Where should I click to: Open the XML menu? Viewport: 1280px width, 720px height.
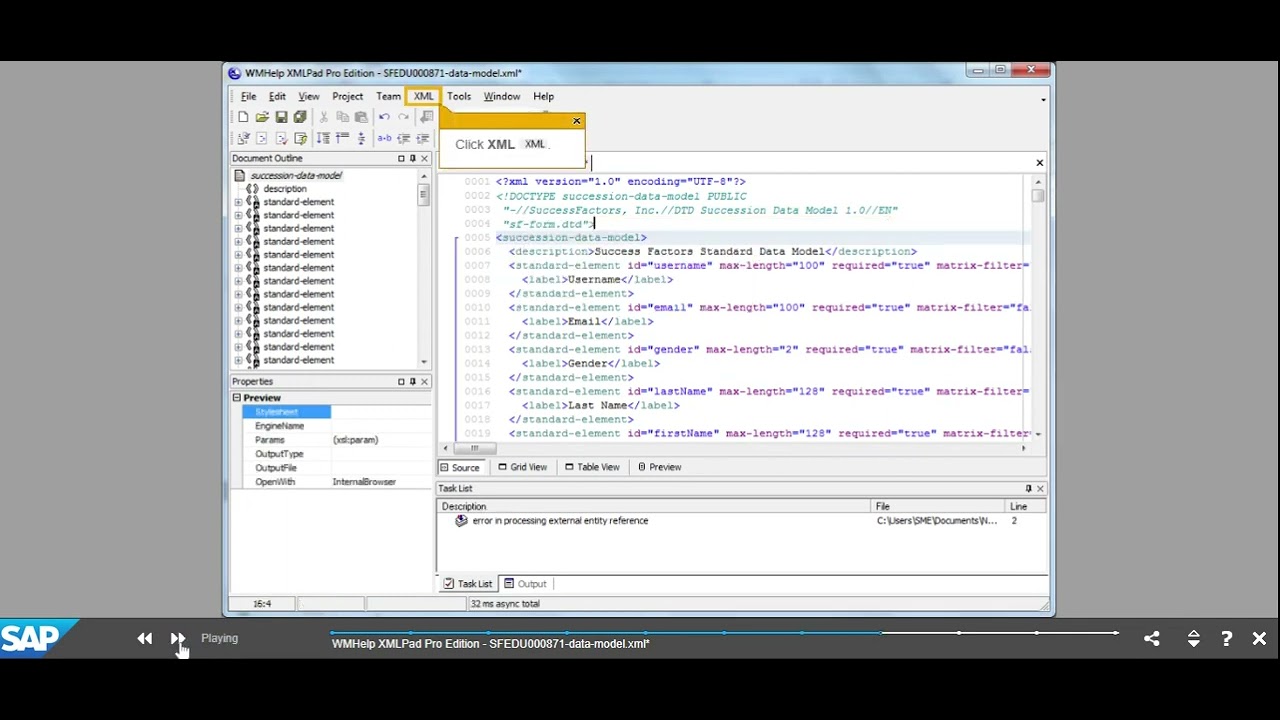coord(424,96)
